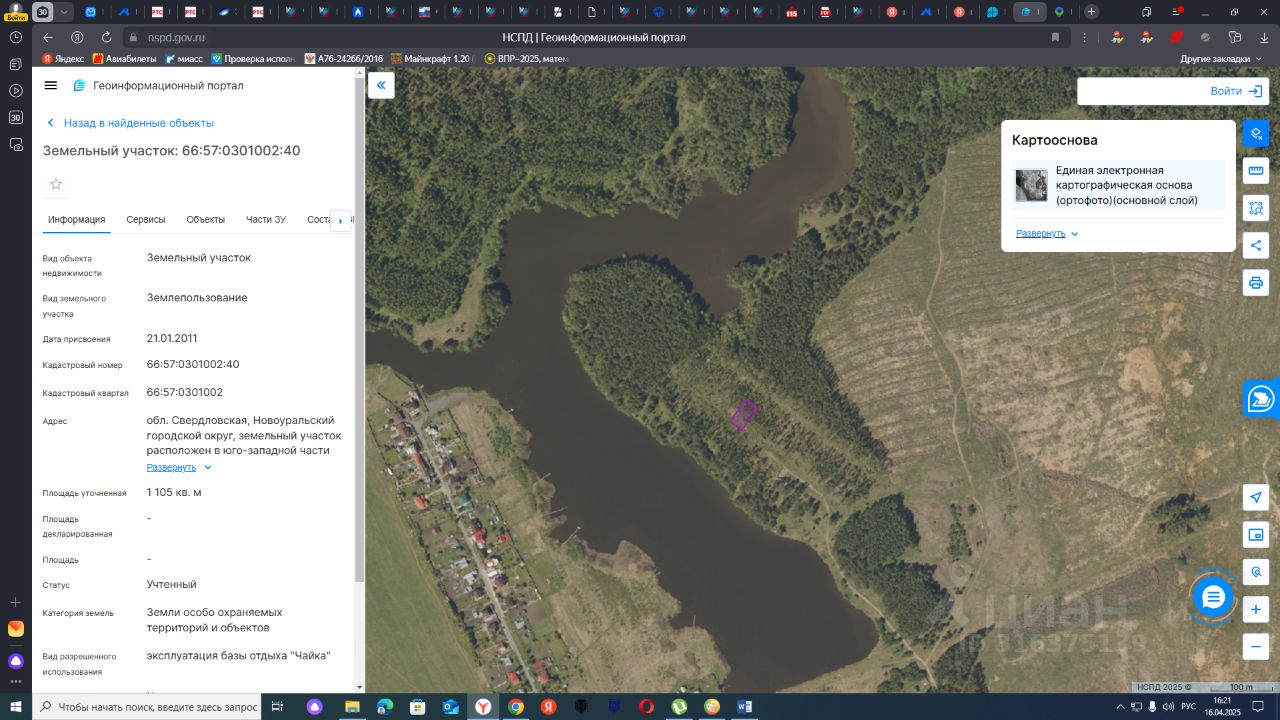Switch to the Сервисы tab
This screenshot has width=1280, height=720.
146,220
